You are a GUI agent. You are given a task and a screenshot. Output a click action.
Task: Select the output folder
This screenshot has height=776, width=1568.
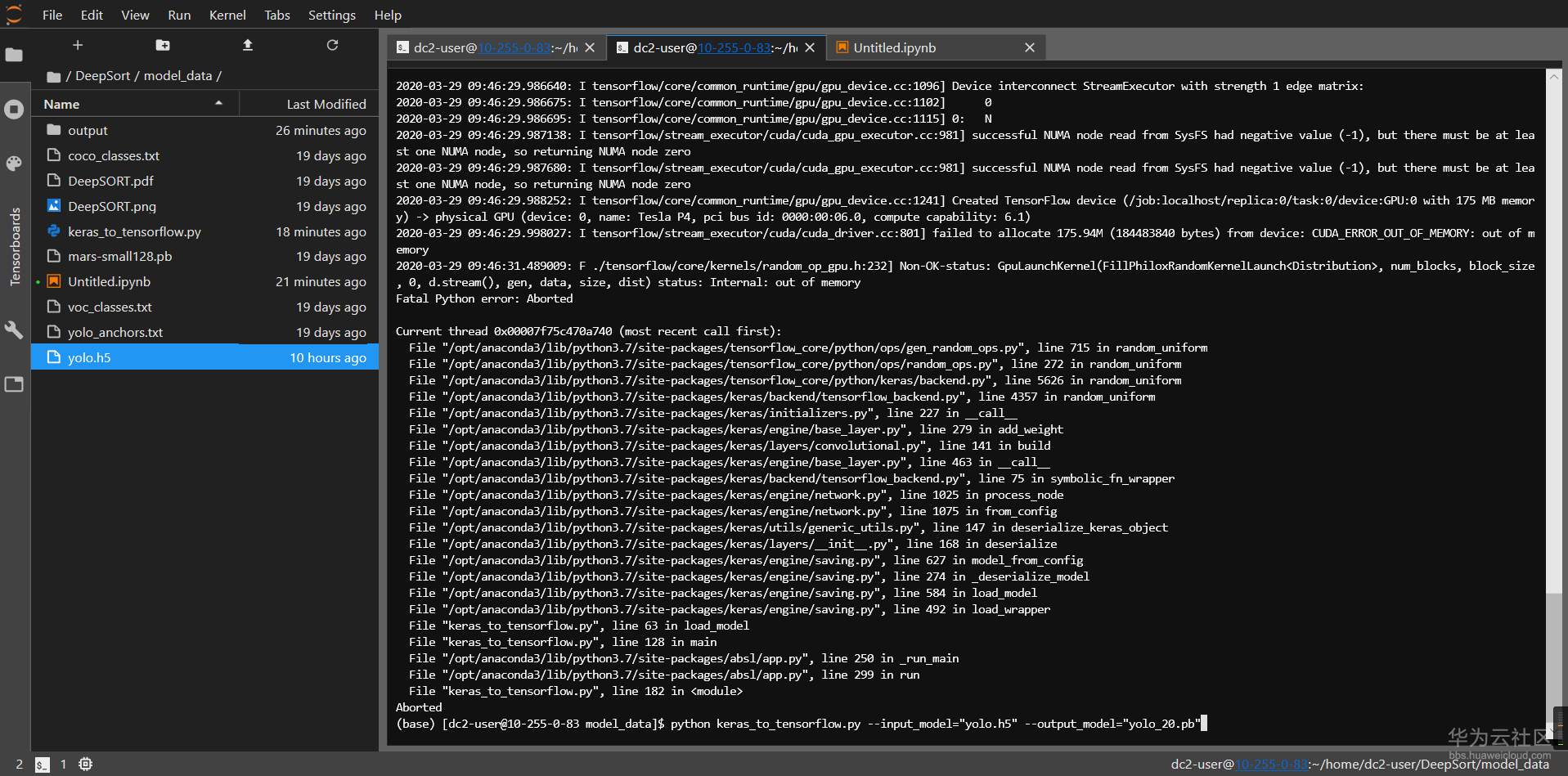(x=204, y=130)
